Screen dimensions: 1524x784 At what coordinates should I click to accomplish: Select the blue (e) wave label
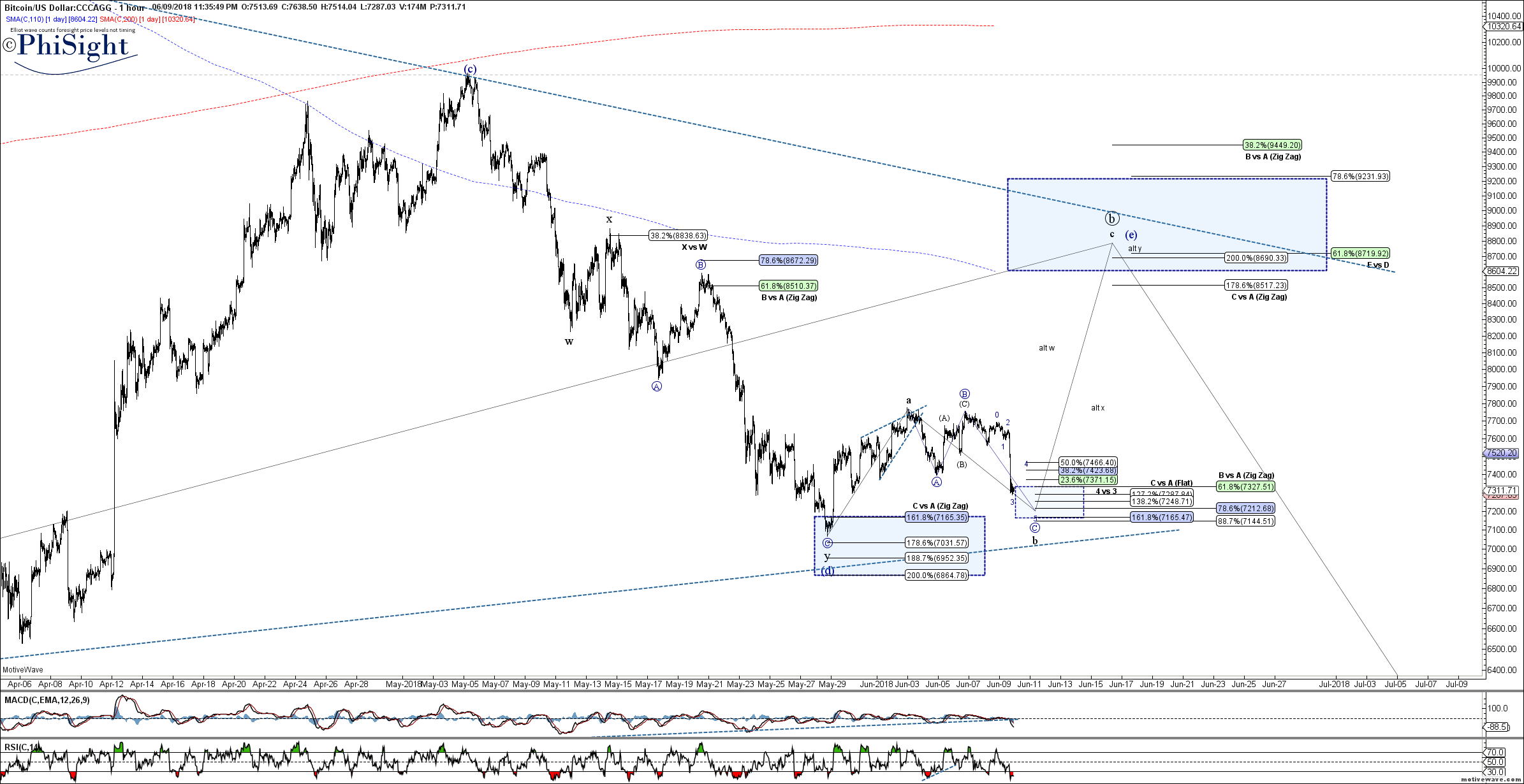click(x=1131, y=235)
